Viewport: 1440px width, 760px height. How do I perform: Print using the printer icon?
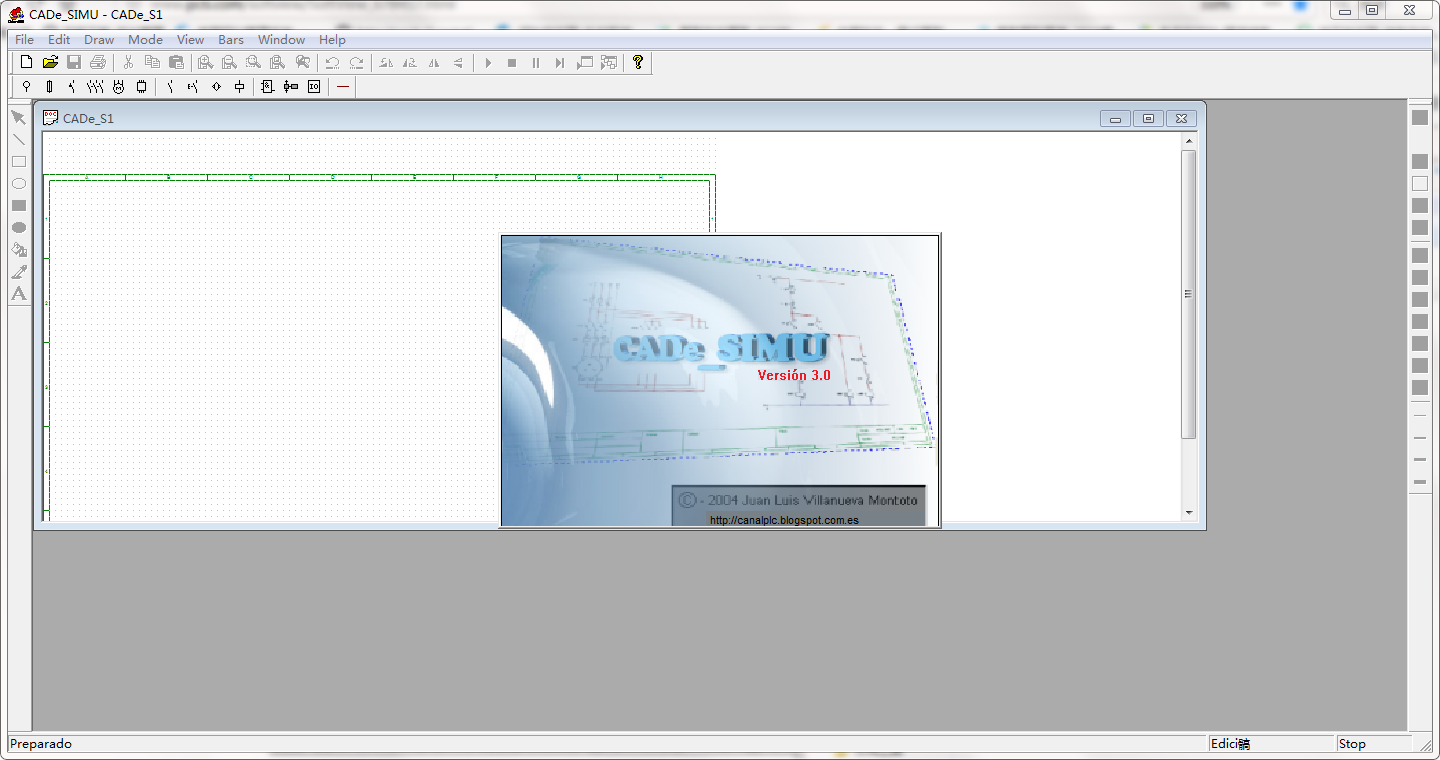coord(97,62)
